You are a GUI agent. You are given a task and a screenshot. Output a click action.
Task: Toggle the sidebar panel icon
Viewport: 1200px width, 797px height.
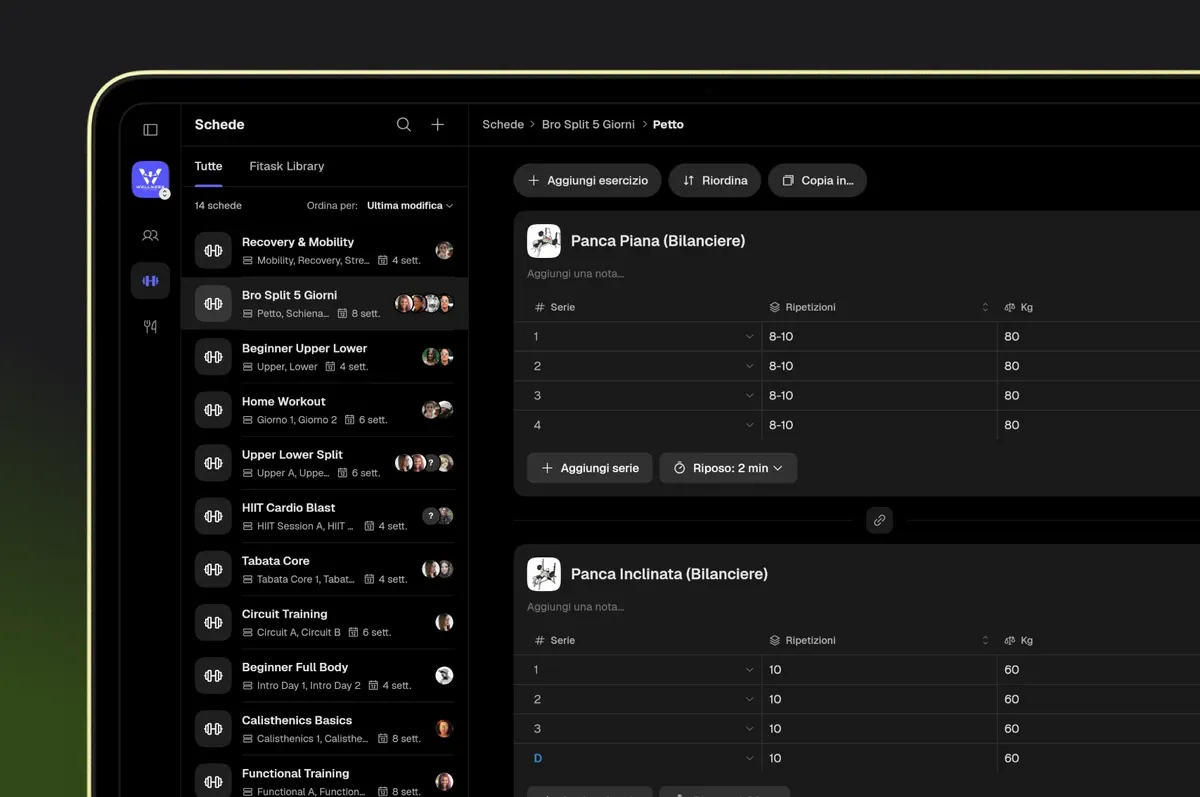click(x=150, y=130)
